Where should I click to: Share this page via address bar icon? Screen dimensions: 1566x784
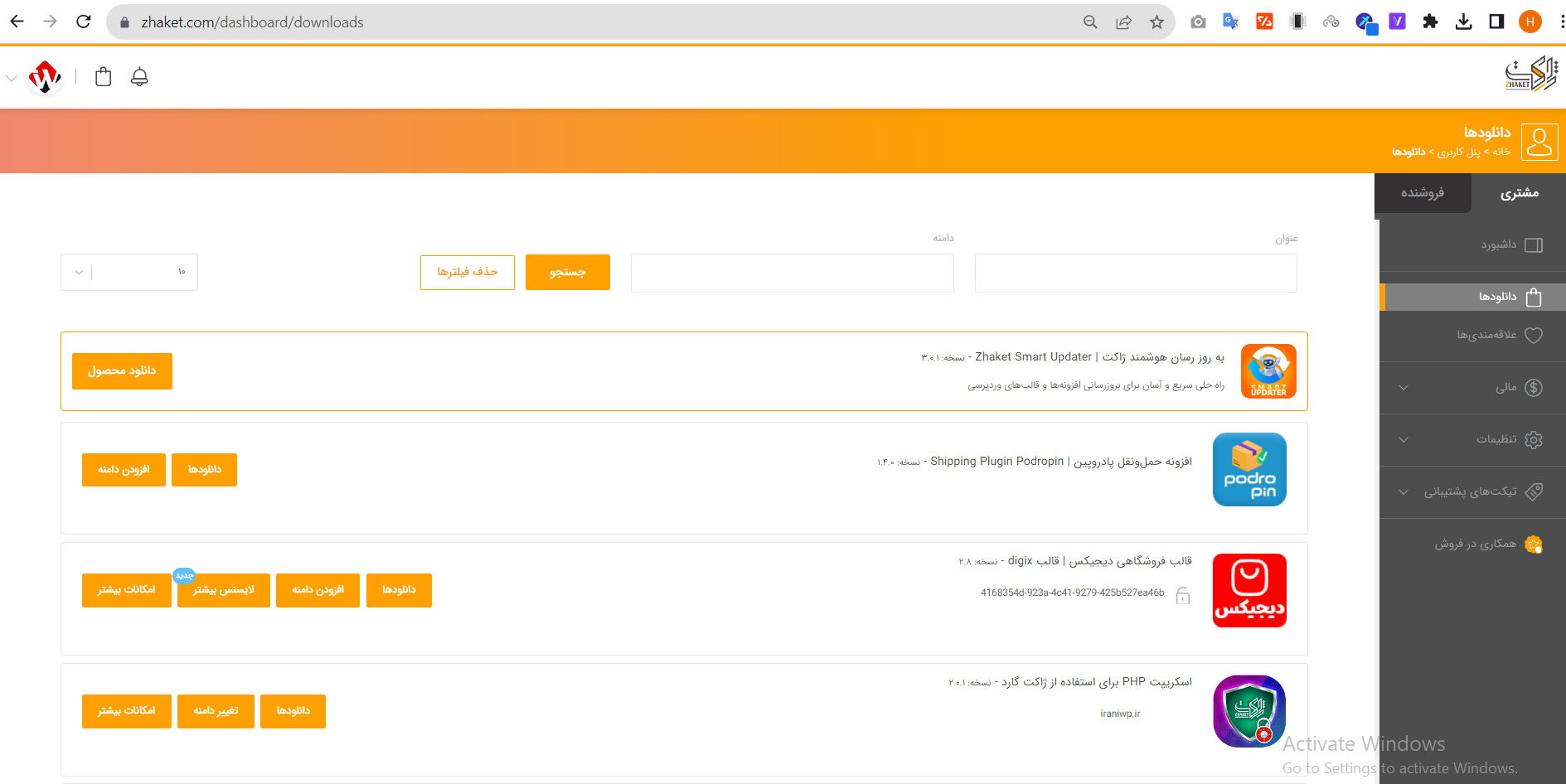tap(1123, 22)
